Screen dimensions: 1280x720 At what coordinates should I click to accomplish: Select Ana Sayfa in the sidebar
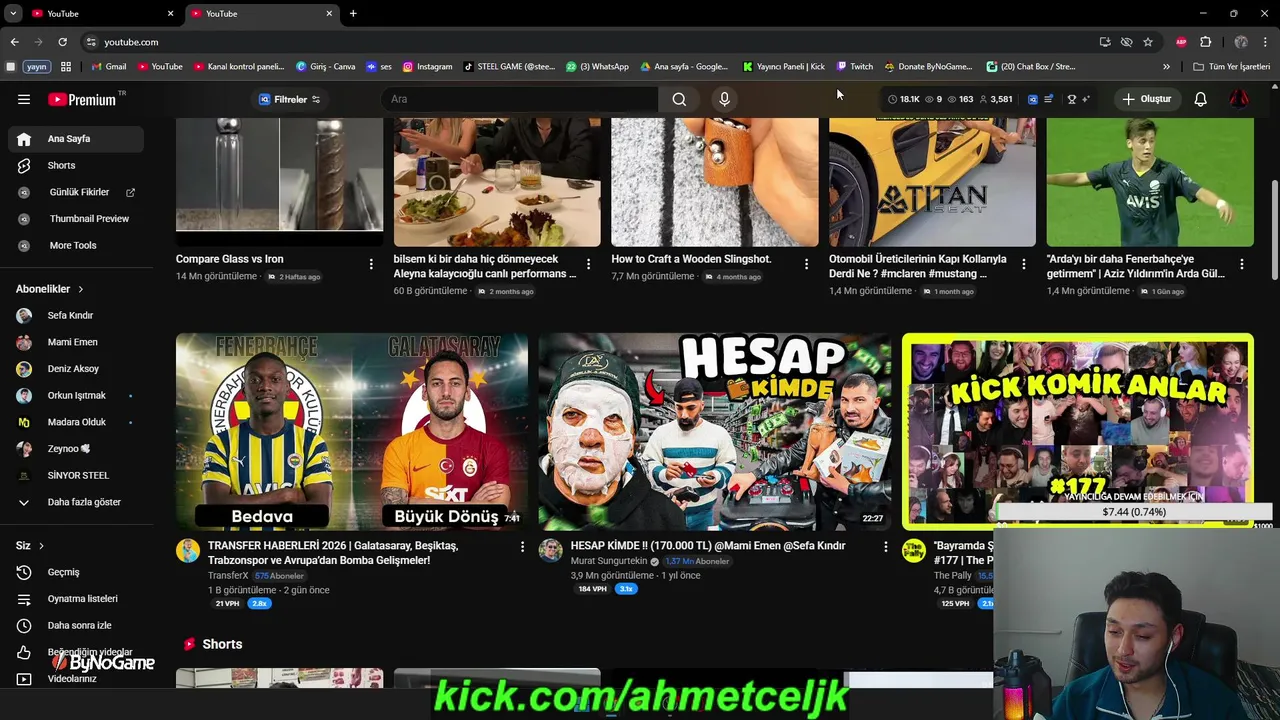tap(76, 139)
